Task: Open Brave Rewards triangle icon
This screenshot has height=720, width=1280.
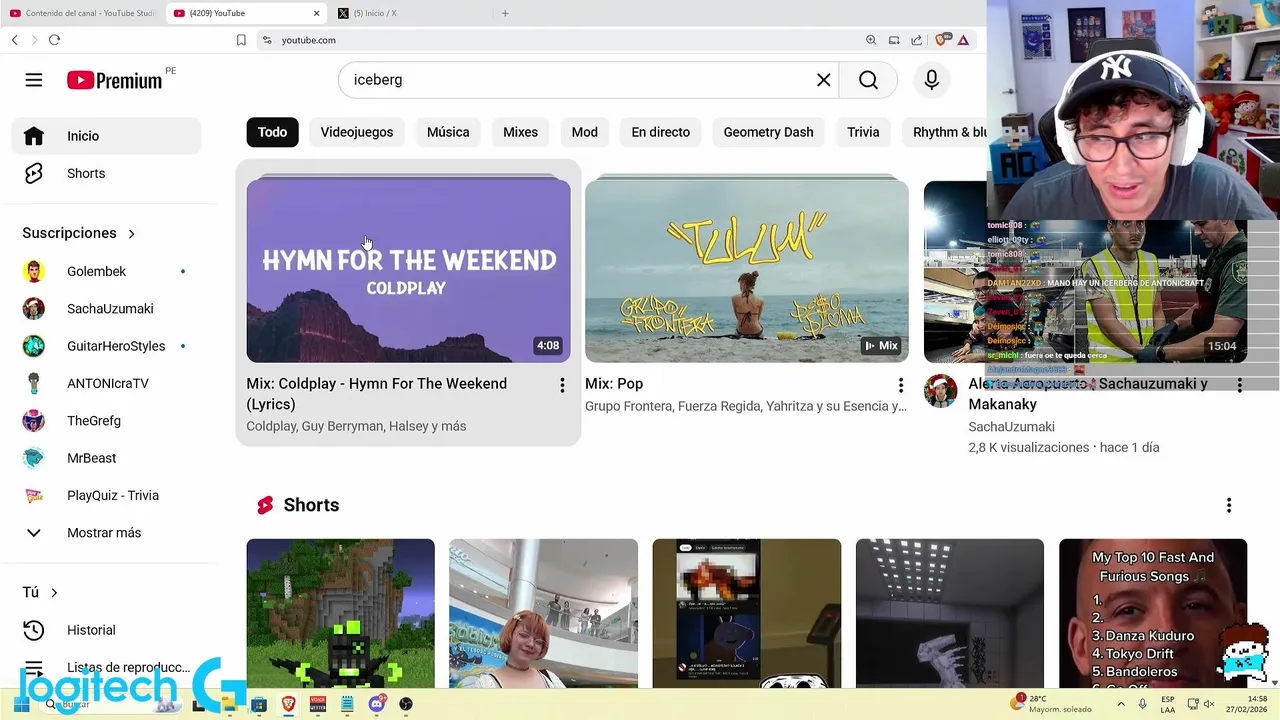Action: point(963,40)
